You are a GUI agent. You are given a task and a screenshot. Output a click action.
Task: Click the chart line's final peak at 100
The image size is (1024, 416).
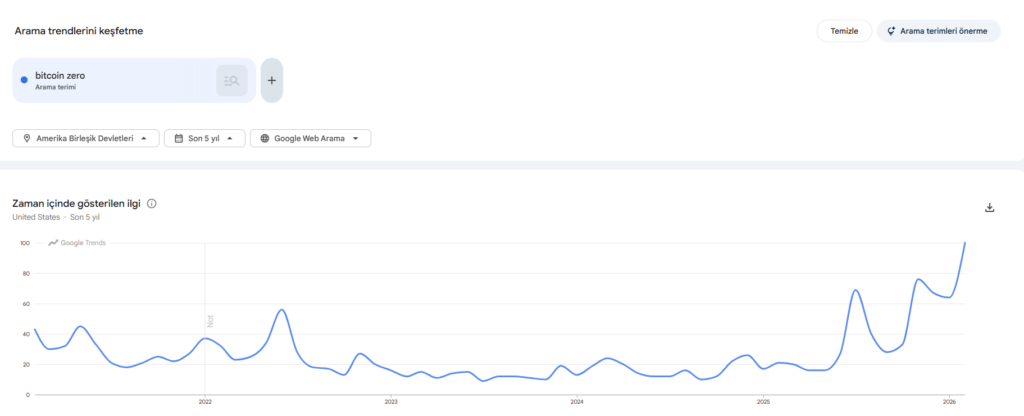(x=965, y=243)
